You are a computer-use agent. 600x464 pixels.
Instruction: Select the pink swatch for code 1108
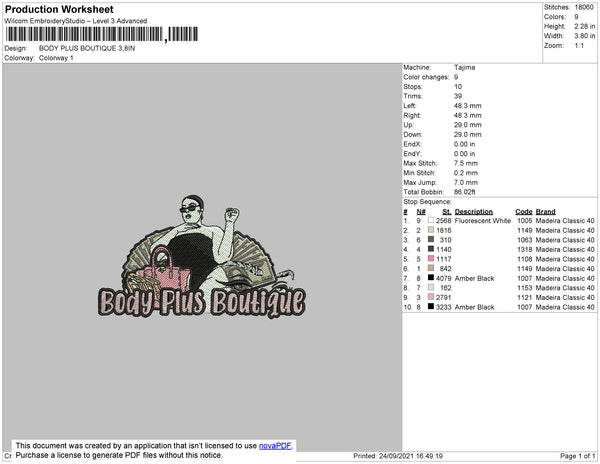[431, 259]
